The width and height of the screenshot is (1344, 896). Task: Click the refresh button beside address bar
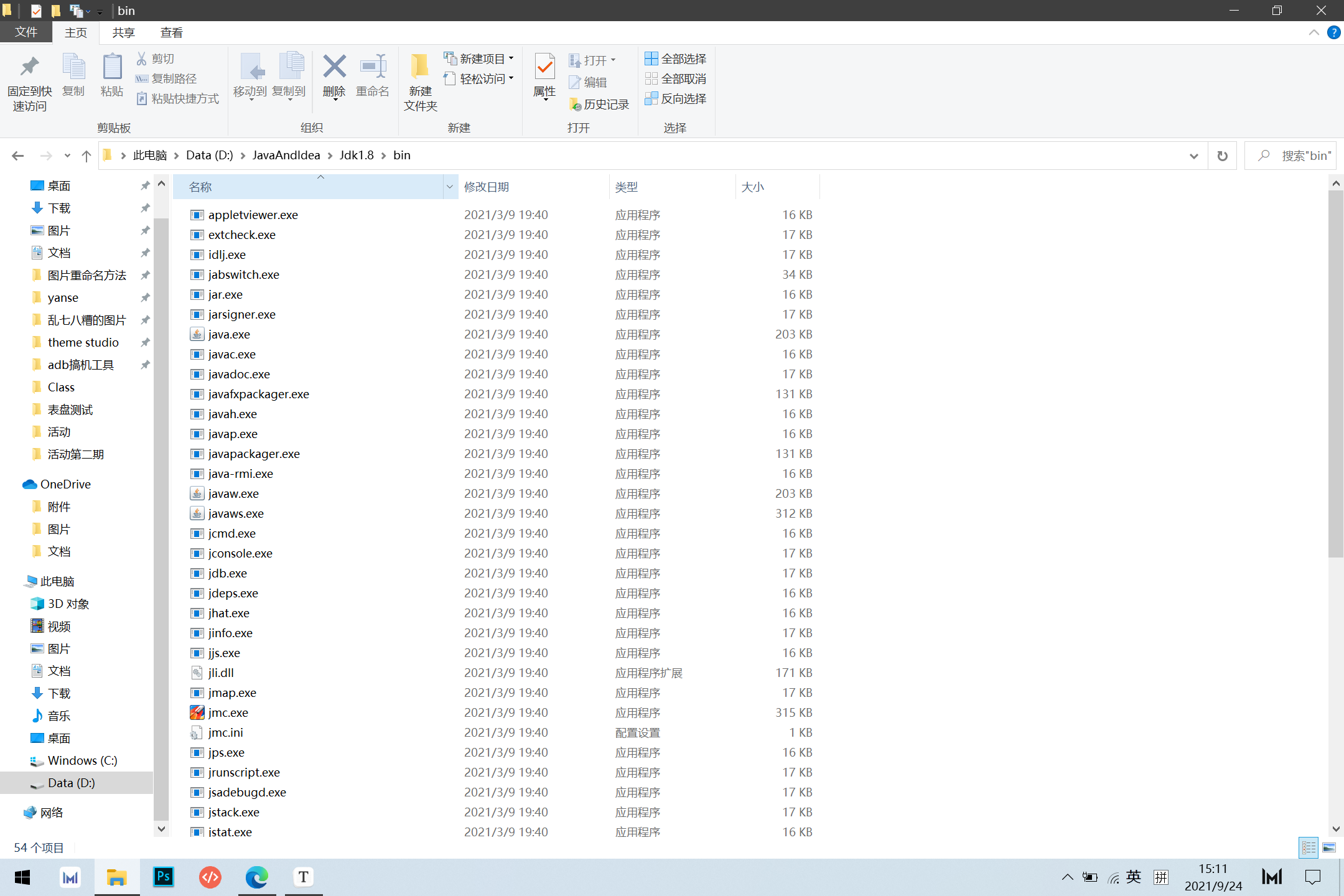click(1222, 156)
